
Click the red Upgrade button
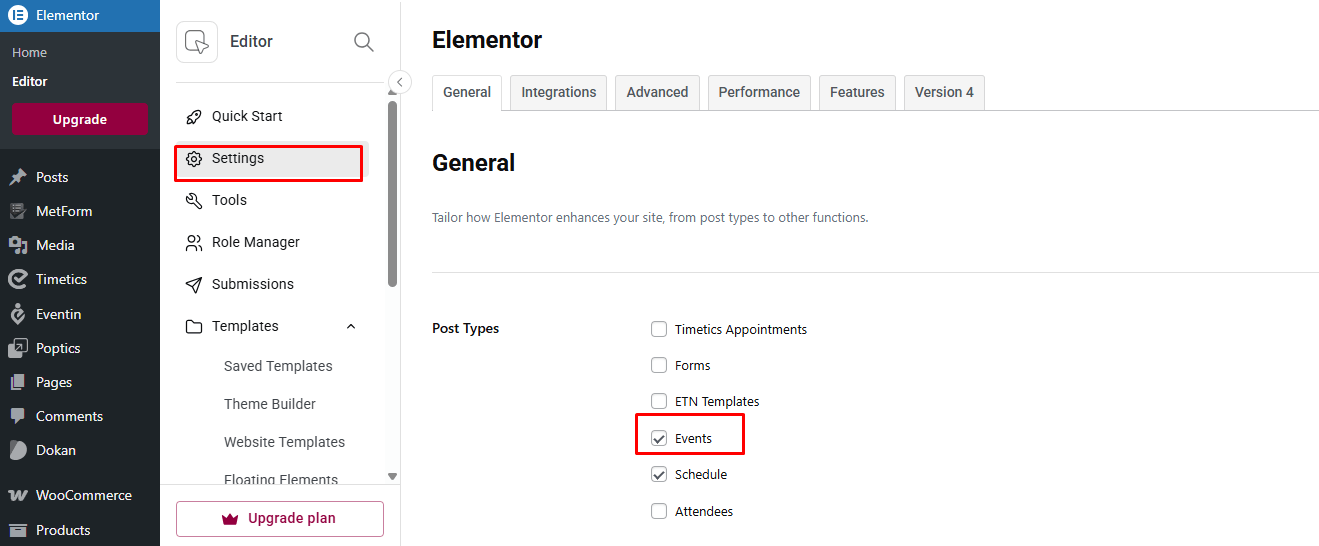pyautogui.click(x=79, y=120)
